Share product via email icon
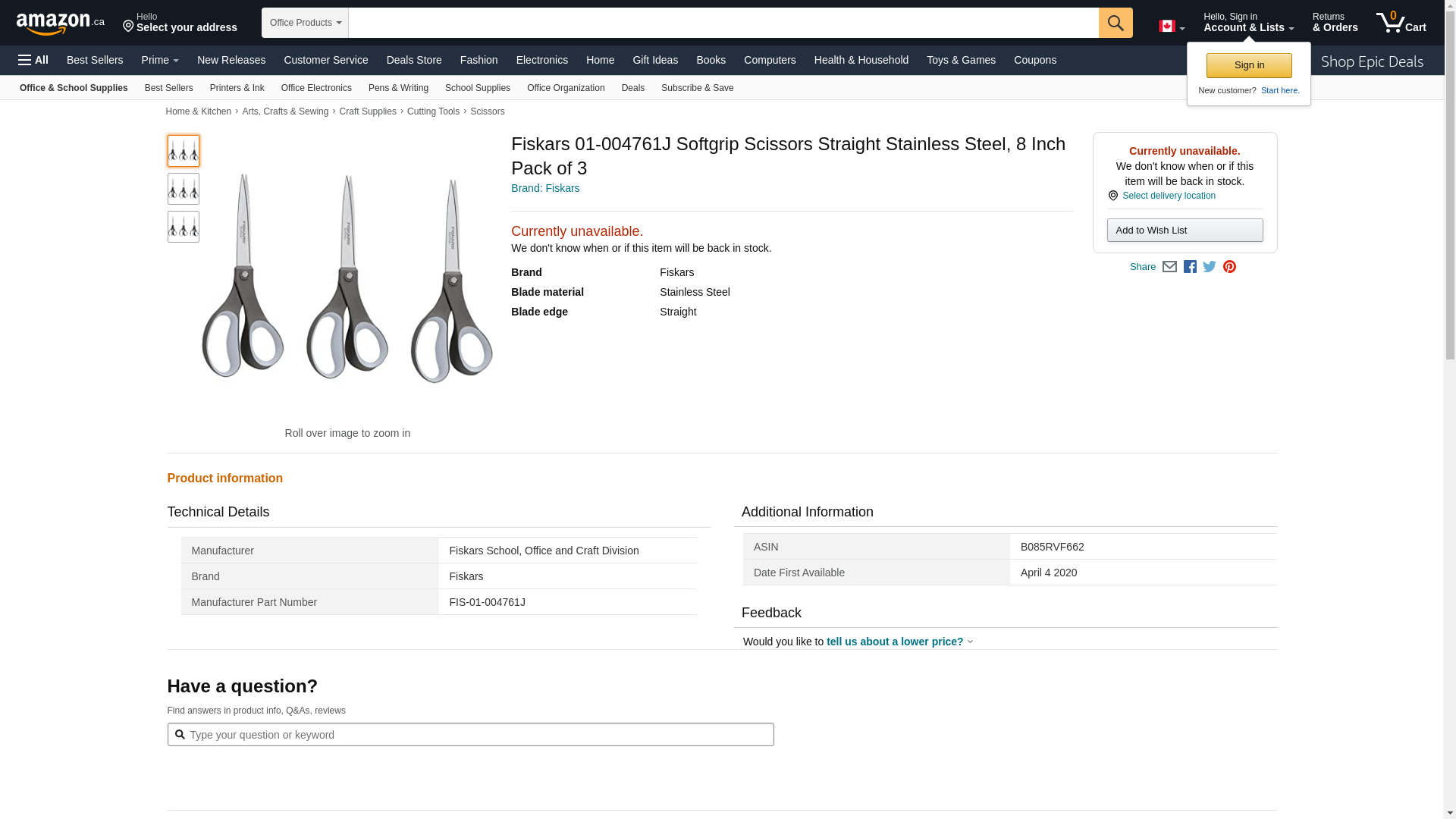This screenshot has width=1456, height=819. point(1169,267)
